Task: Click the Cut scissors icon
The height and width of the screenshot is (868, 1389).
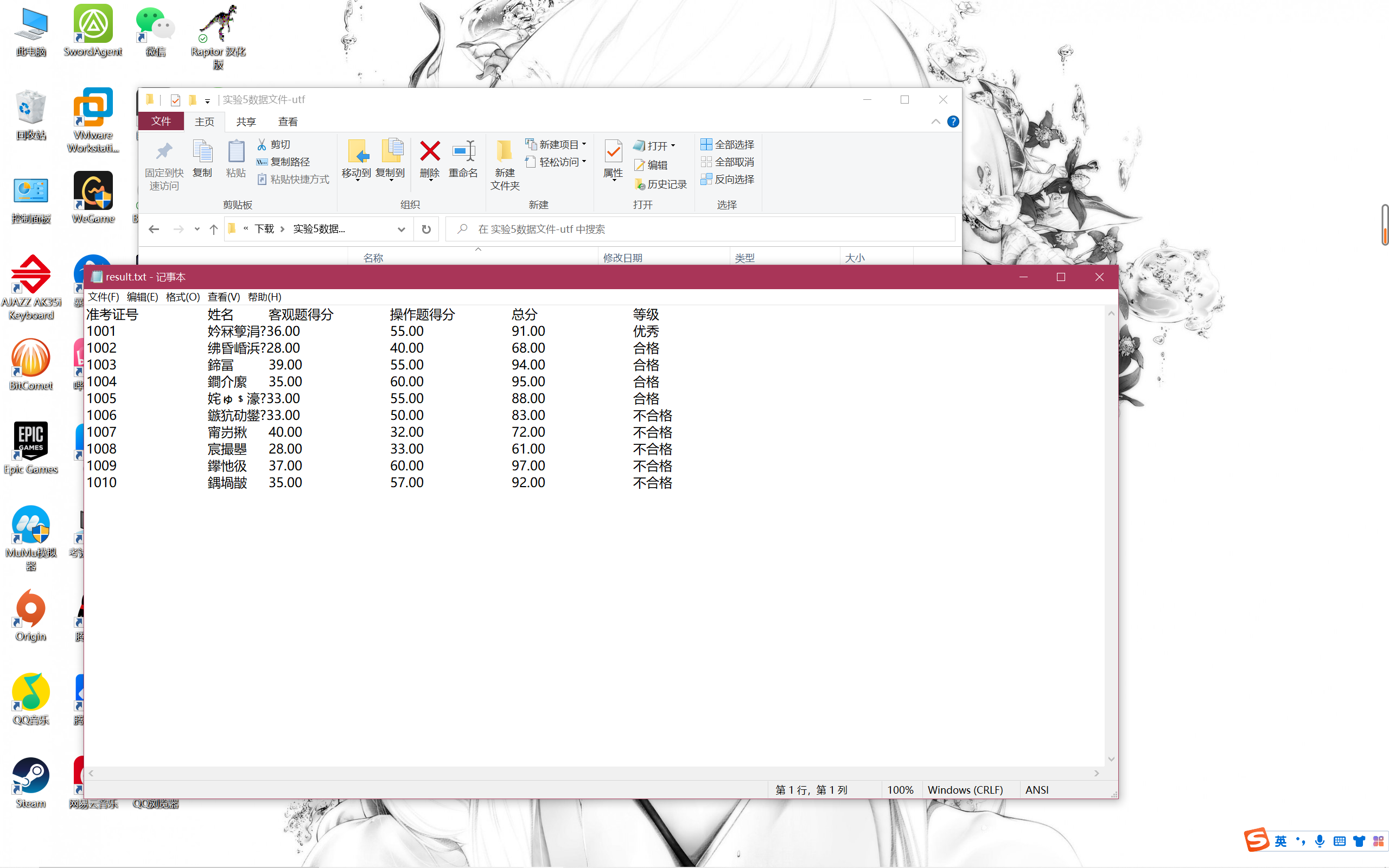Action: (262, 144)
